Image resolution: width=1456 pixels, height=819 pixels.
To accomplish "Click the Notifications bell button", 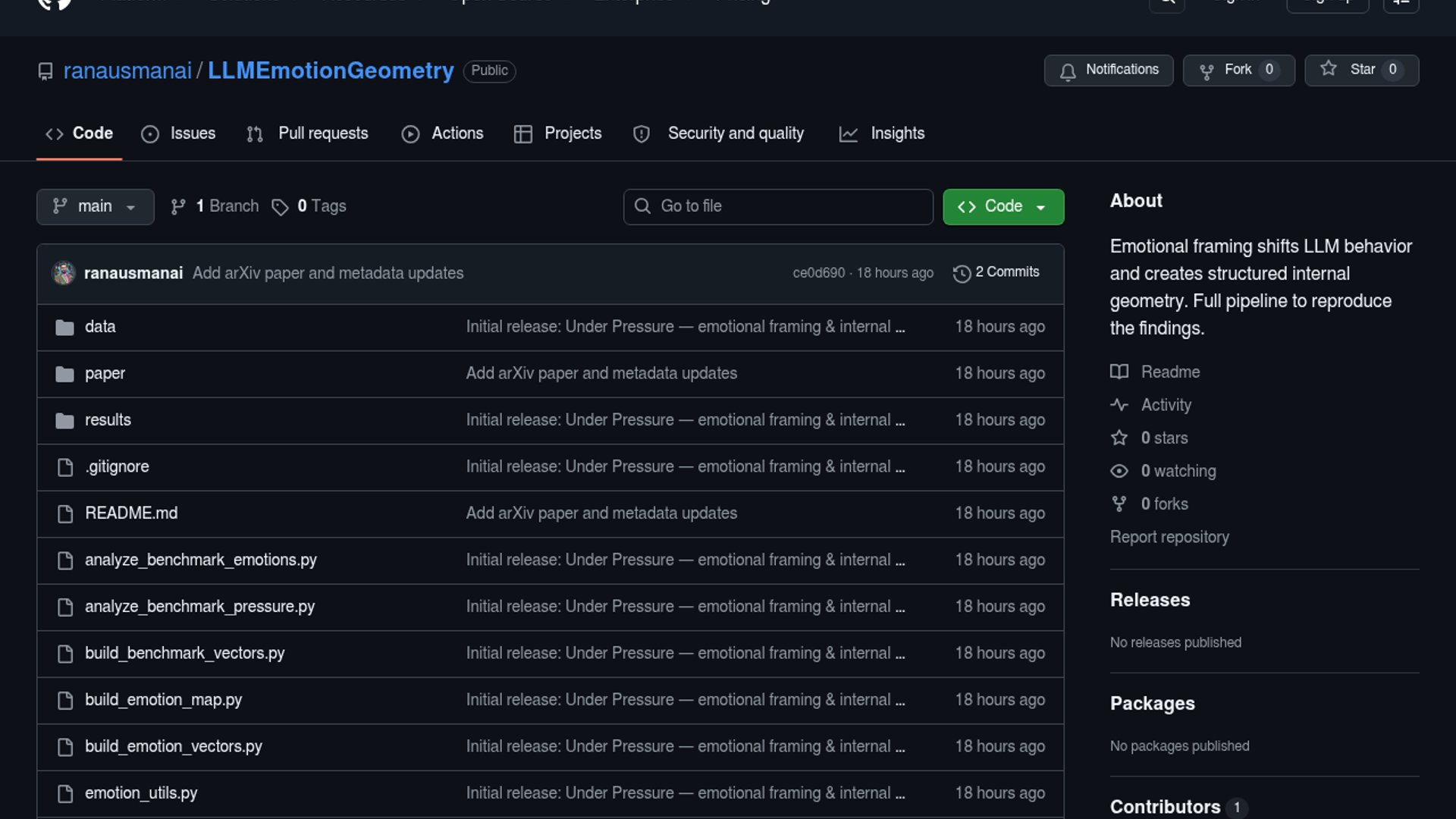I will pyautogui.click(x=1108, y=70).
